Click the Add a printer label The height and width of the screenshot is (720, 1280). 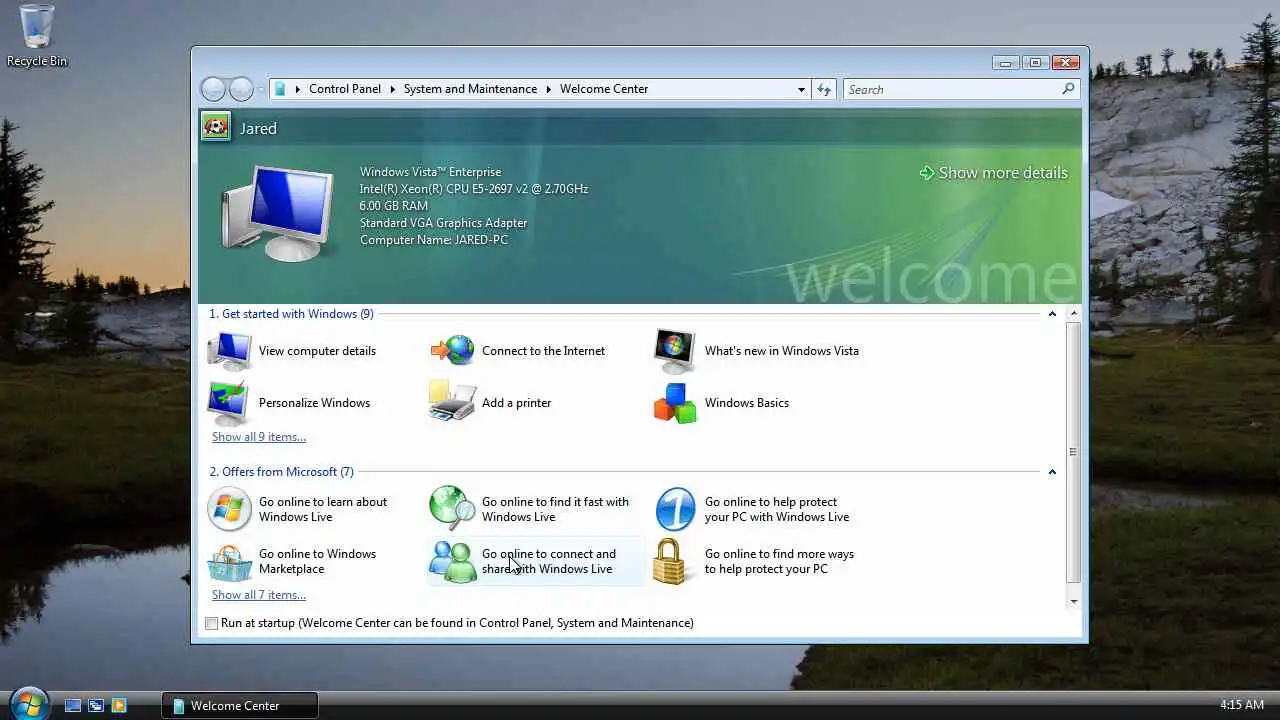516,403
